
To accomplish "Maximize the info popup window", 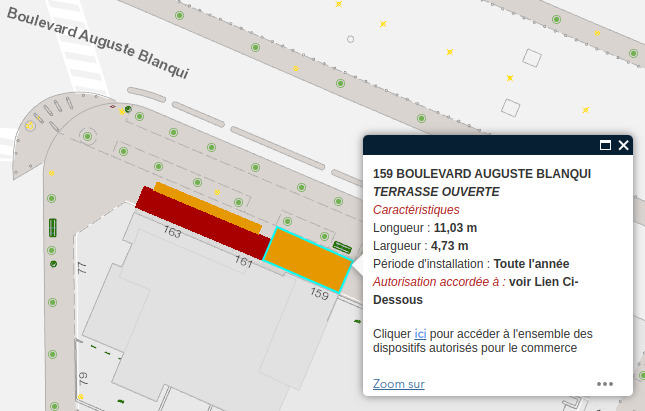I will click(x=605, y=145).
